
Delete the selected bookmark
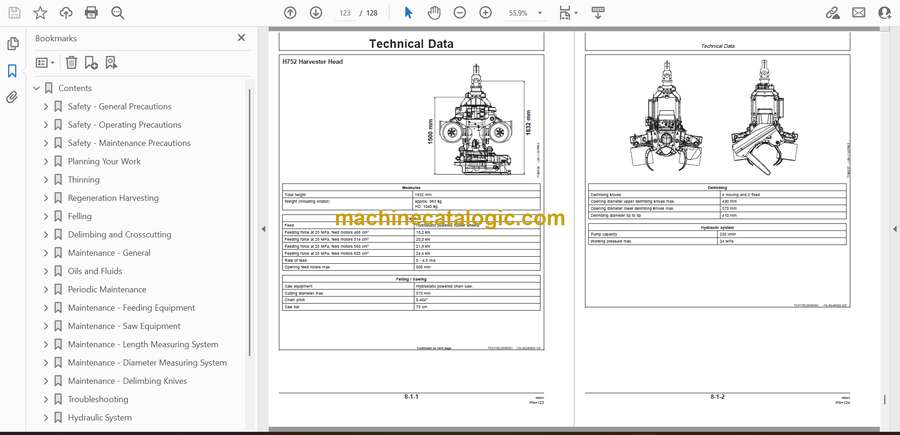(71, 63)
